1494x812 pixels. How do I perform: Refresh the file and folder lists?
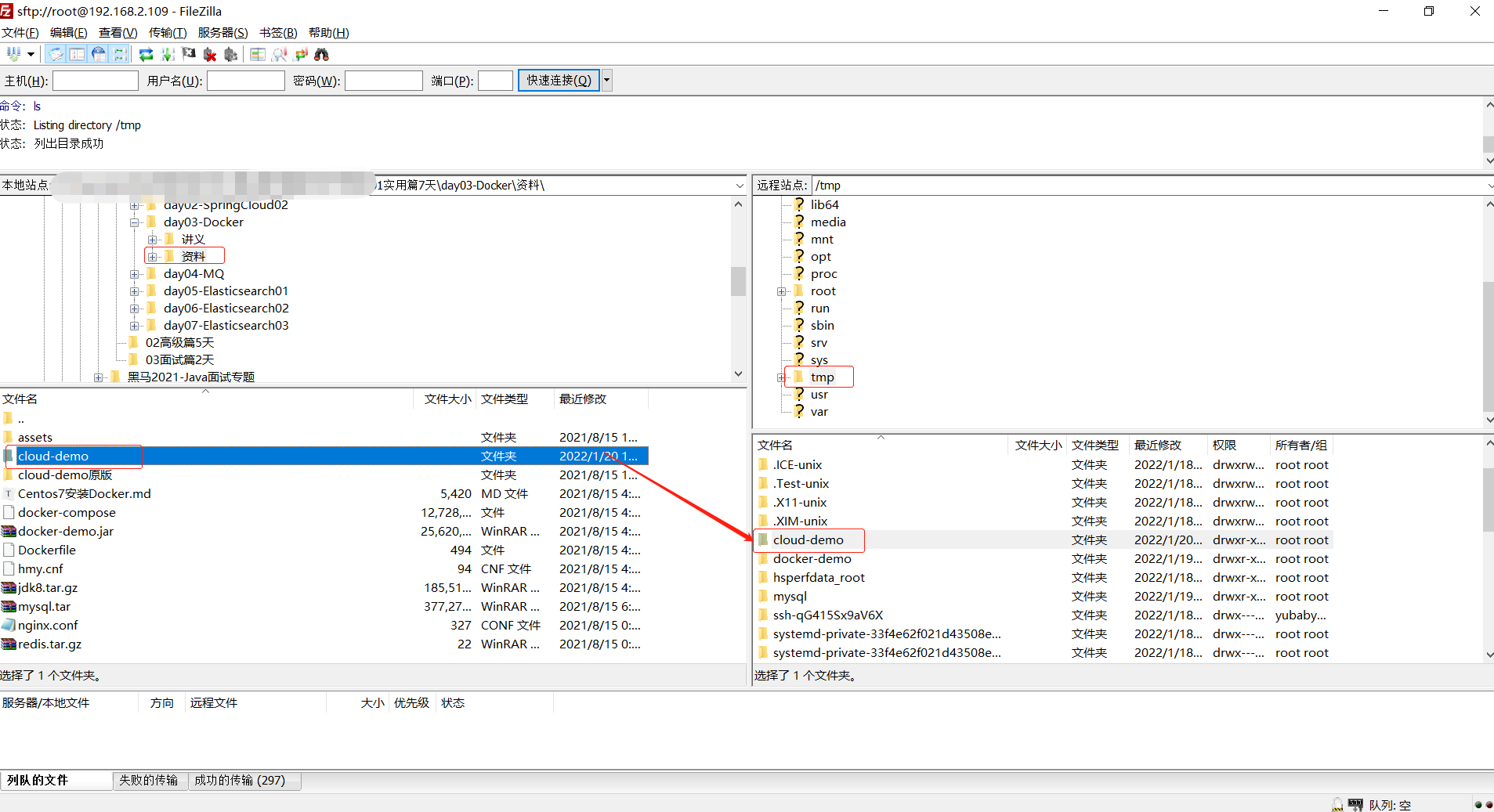coord(147,54)
